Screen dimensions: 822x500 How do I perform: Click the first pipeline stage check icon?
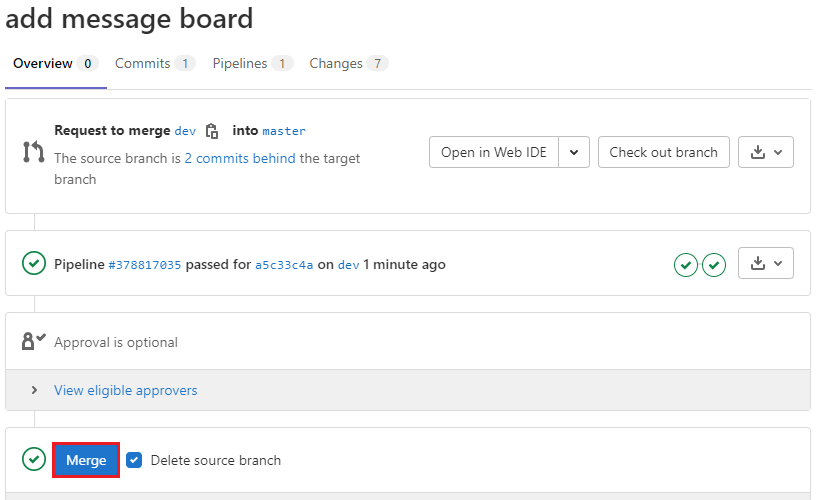(x=686, y=265)
